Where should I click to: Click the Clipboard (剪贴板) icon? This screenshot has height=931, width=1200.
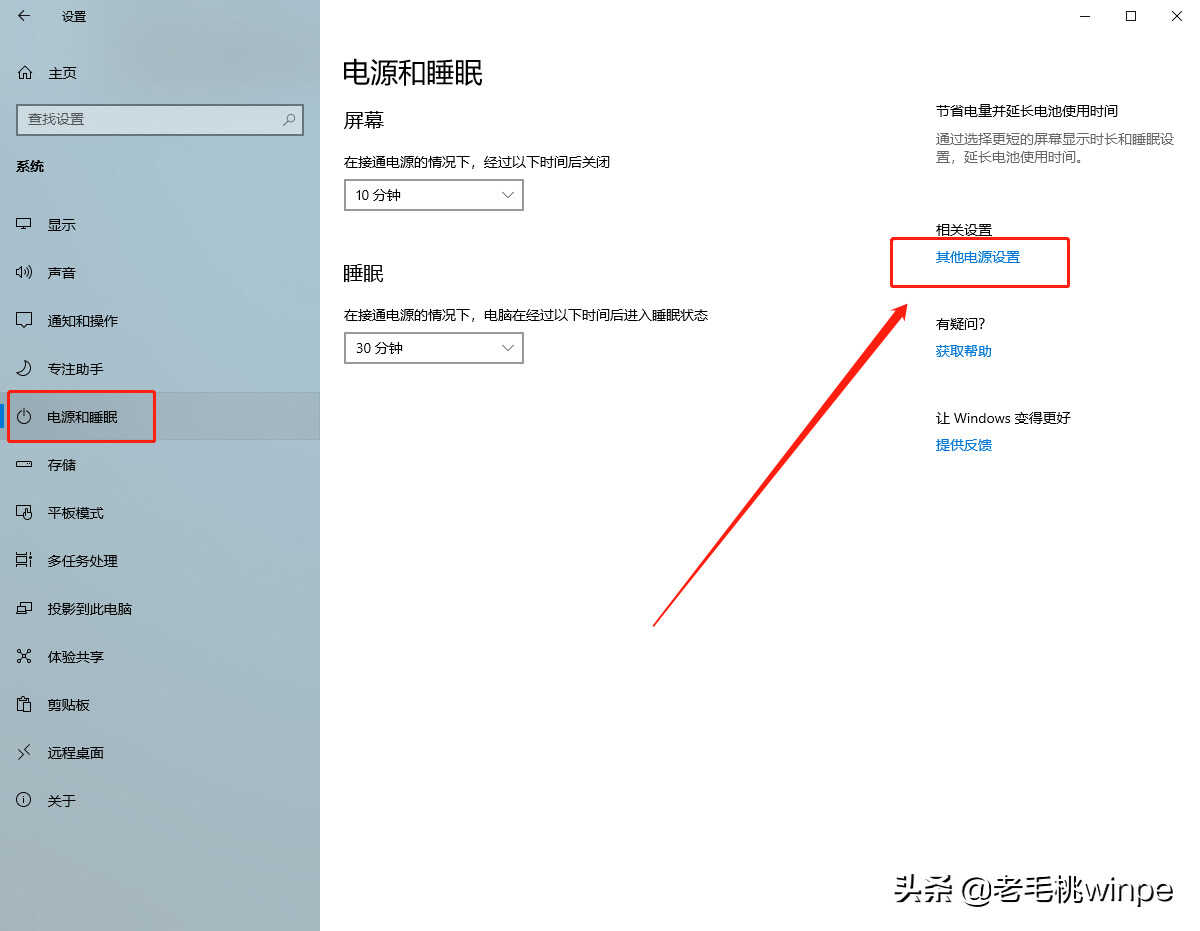25,705
